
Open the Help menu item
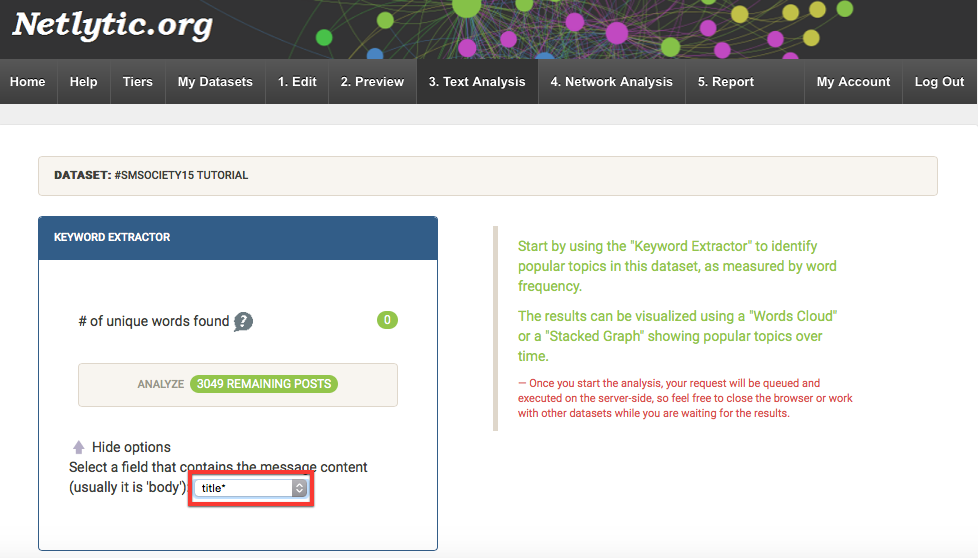pyautogui.click(x=84, y=82)
